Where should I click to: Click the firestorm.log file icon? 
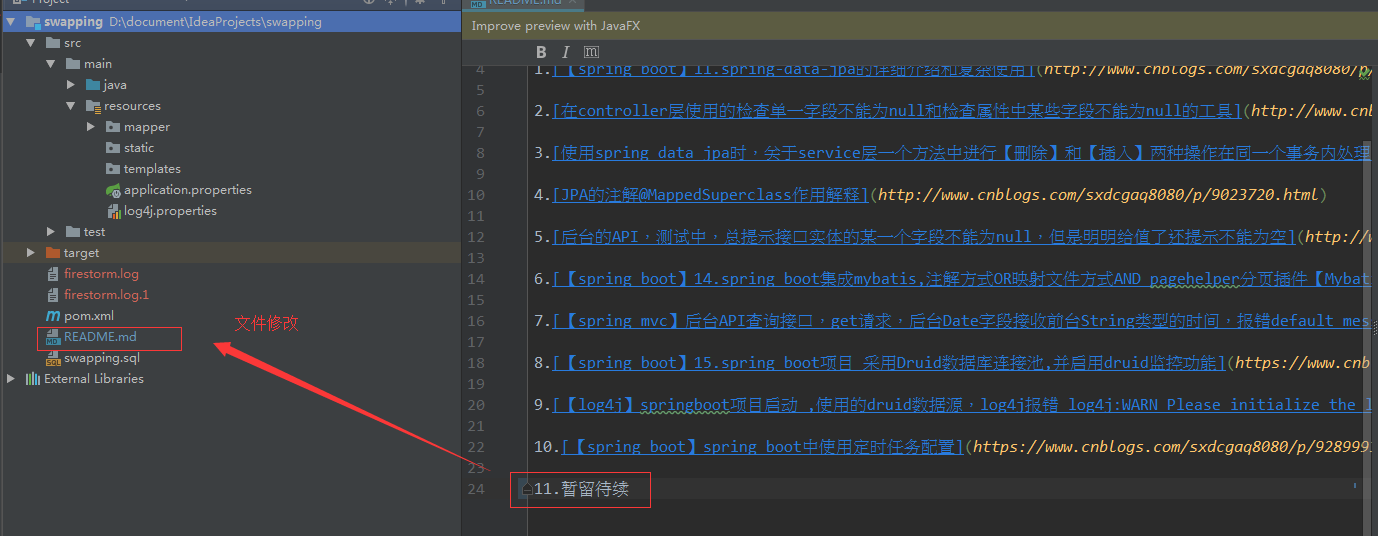coord(54,274)
